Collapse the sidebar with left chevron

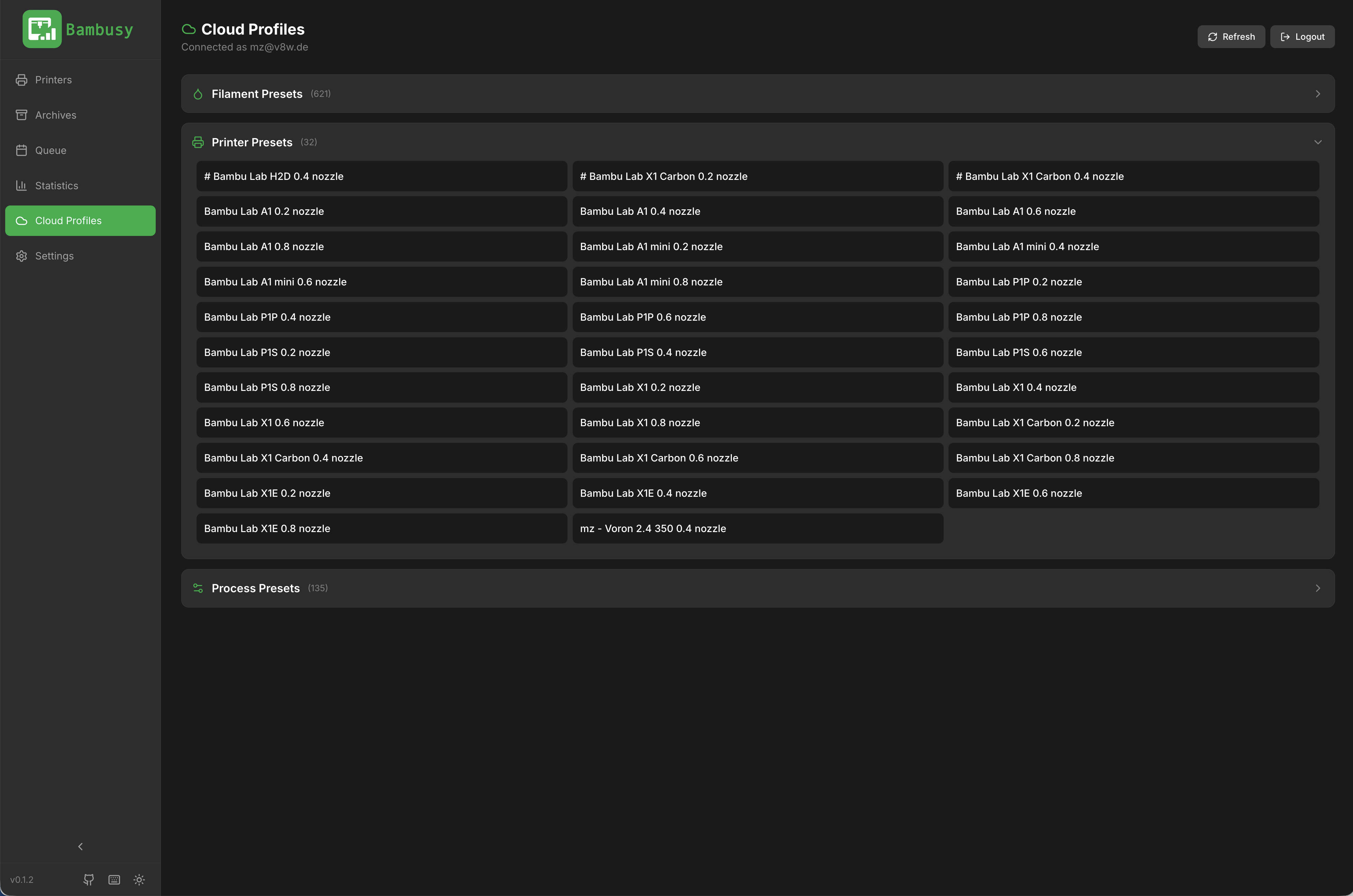[81, 846]
